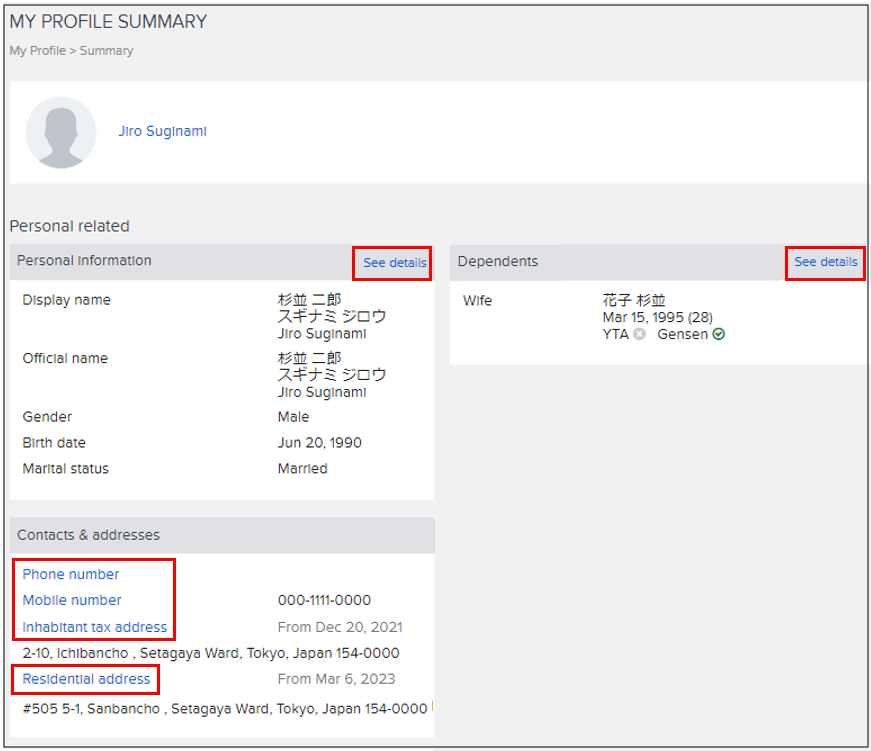Click My Profile in the breadcrumb
The image size is (871, 751).
[x=37, y=50]
